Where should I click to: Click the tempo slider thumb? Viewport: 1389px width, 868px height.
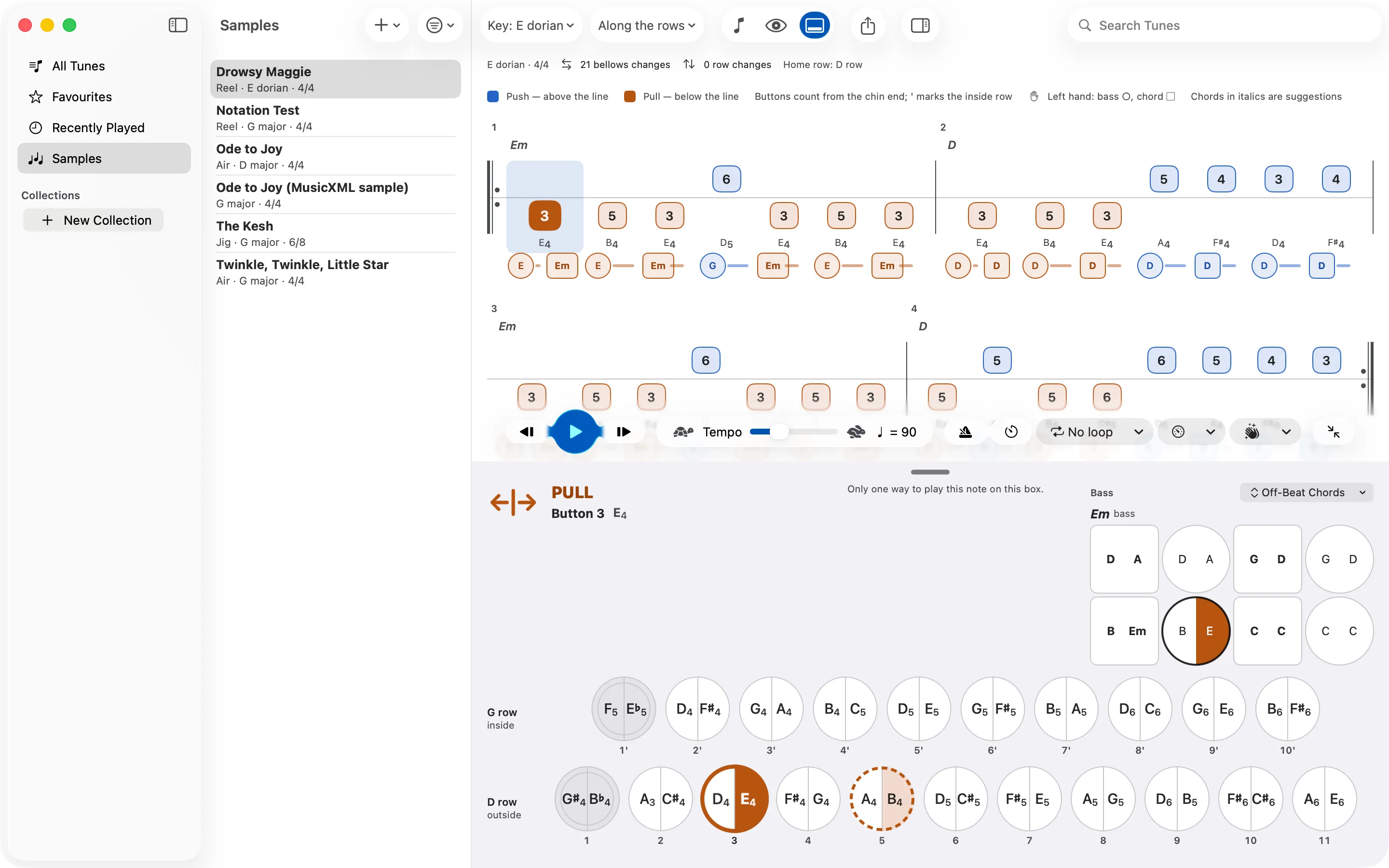779,432
